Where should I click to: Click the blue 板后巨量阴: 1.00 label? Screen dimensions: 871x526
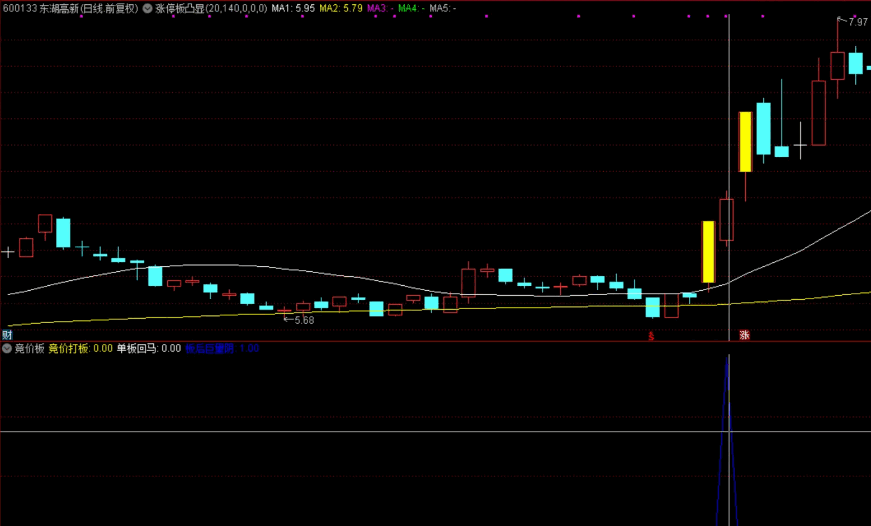[222, 349]
